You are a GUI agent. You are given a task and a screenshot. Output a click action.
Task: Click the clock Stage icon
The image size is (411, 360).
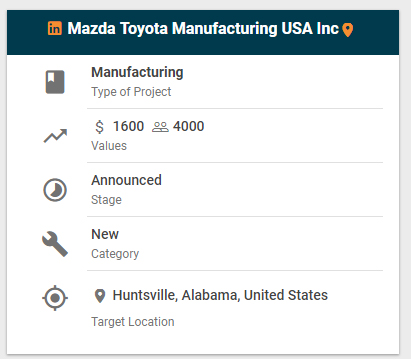55,190
